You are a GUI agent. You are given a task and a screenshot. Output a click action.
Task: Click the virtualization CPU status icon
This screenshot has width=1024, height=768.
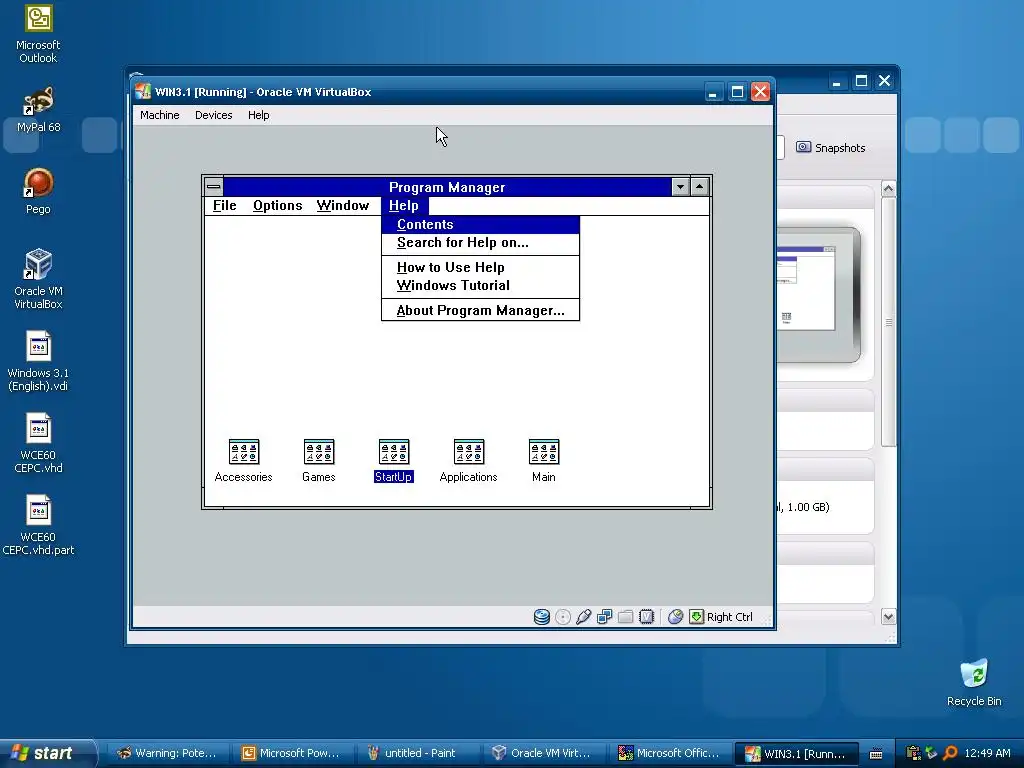click(647, 616)
